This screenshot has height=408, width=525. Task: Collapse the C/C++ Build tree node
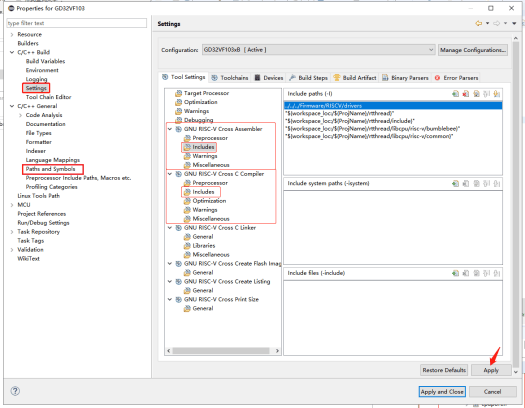tap(12, 52)
